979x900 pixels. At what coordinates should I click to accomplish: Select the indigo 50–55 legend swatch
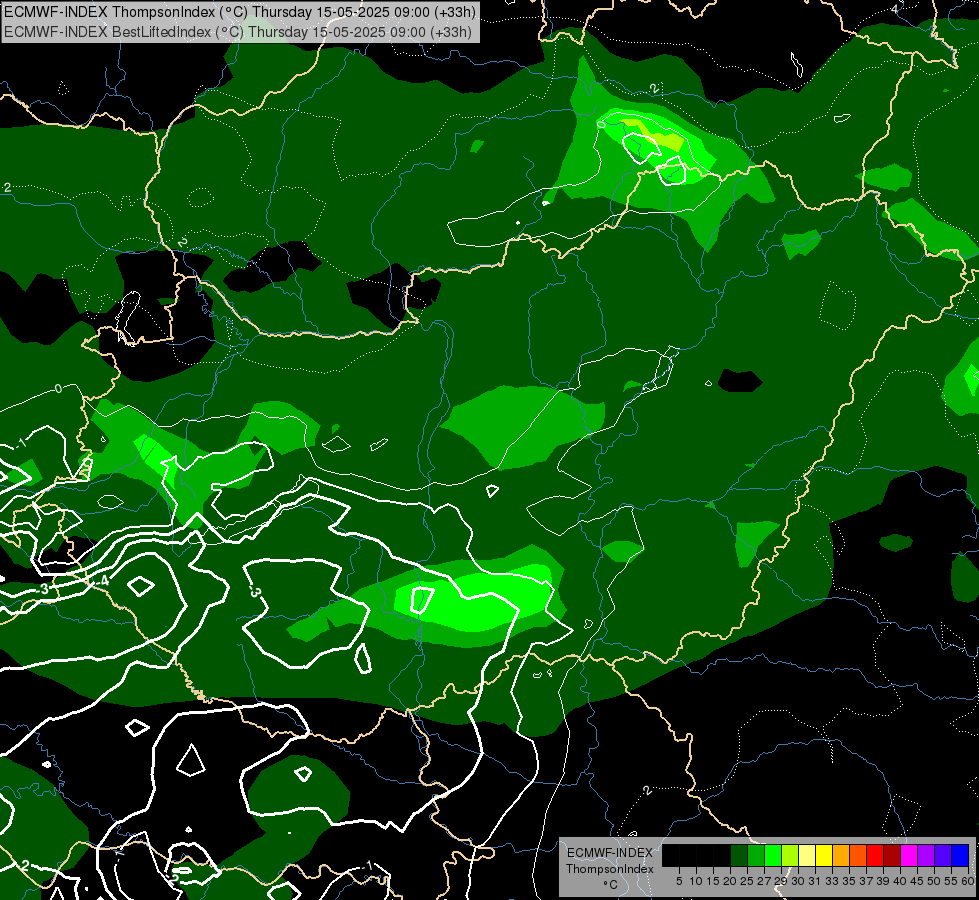pos(943,855)
